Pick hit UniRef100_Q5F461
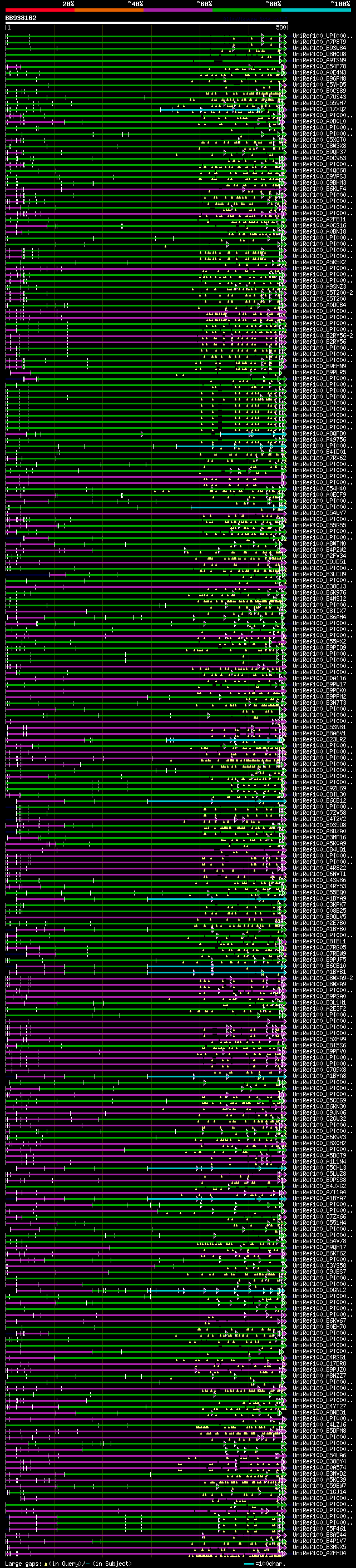 [x=319, y=1529]
